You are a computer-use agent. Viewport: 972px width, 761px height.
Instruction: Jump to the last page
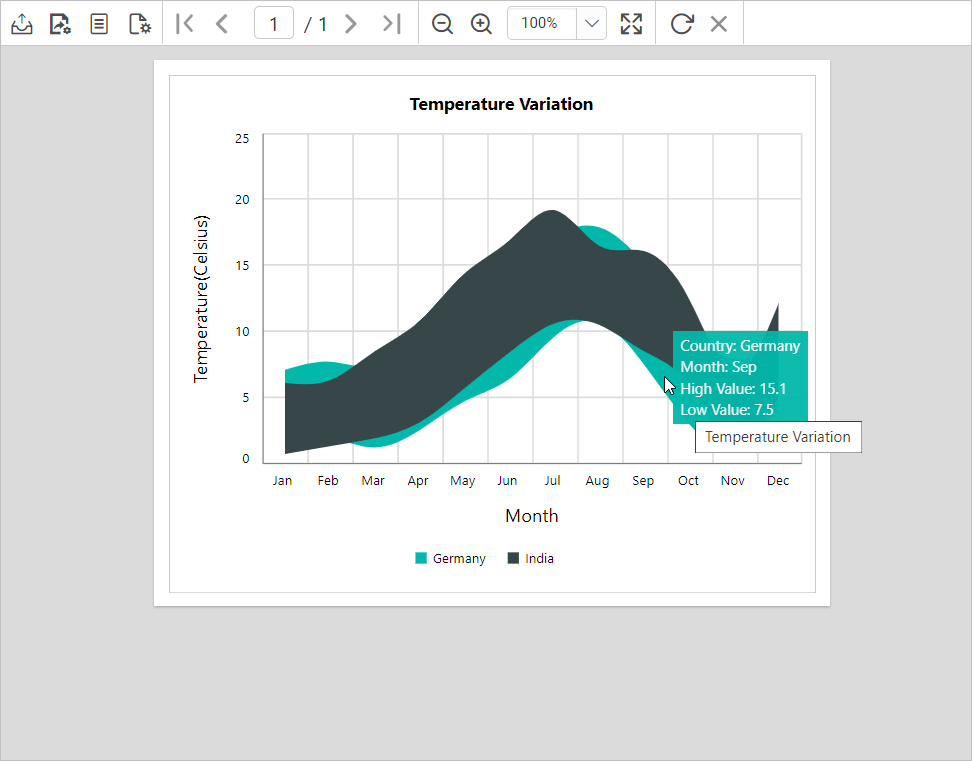point(391,24)
